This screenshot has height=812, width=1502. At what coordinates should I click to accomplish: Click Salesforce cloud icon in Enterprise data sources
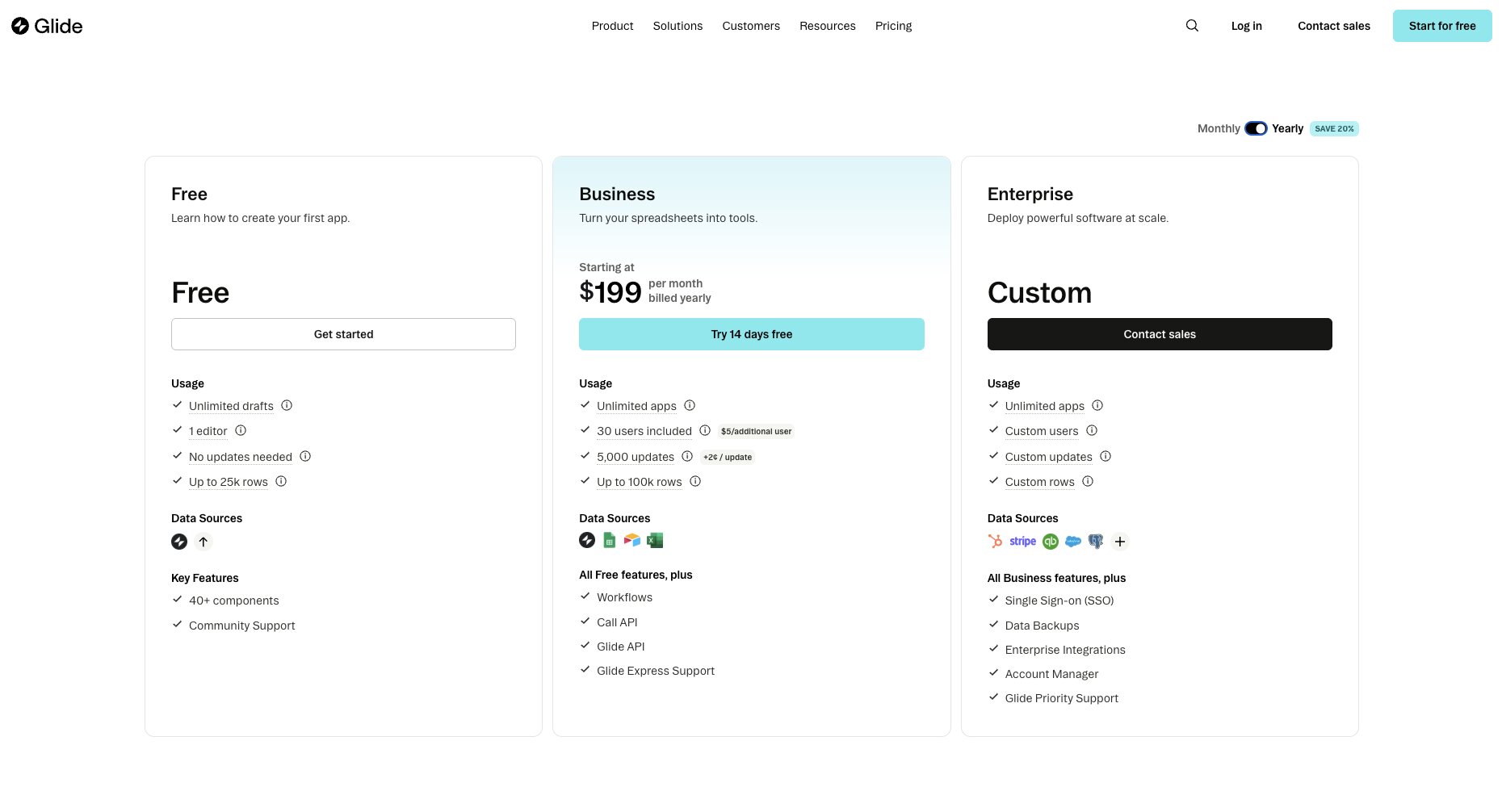[x=1073, y=542]
